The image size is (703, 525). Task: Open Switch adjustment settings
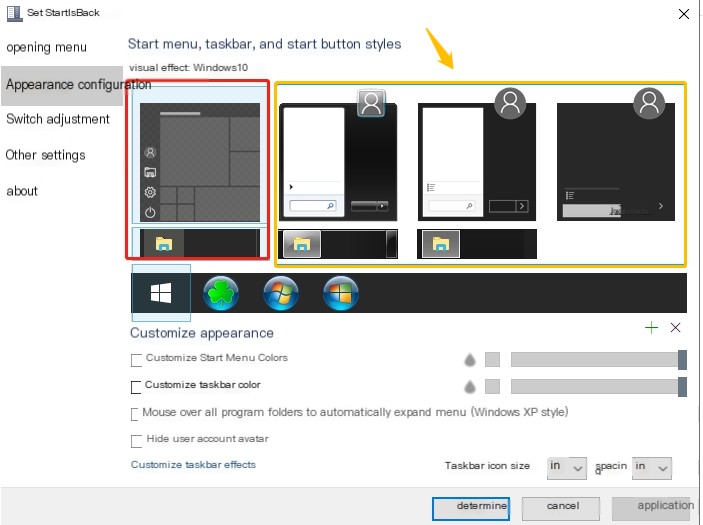point(58,119)
